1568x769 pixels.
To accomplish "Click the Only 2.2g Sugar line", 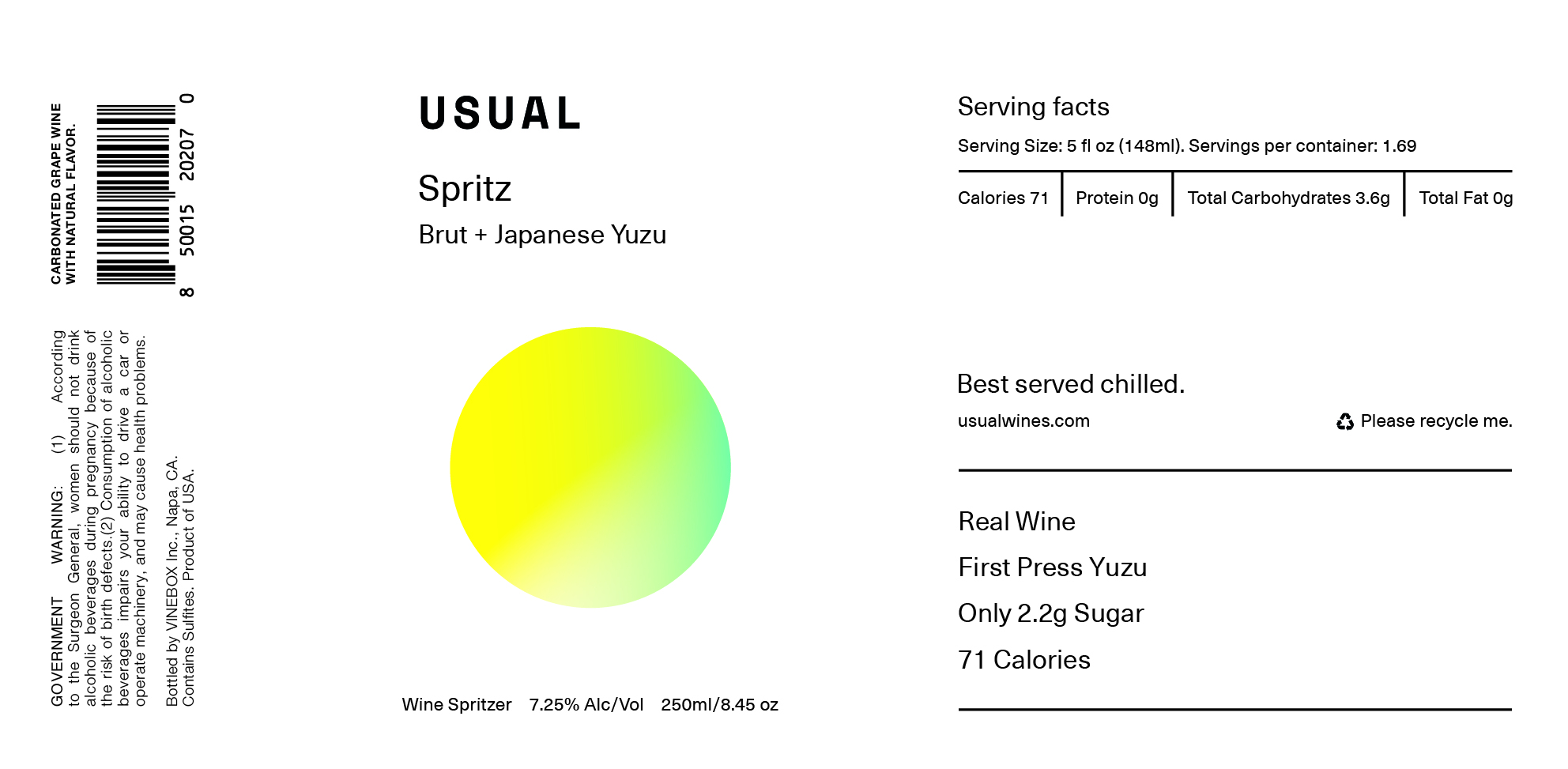I will [x=1050, y=614].
